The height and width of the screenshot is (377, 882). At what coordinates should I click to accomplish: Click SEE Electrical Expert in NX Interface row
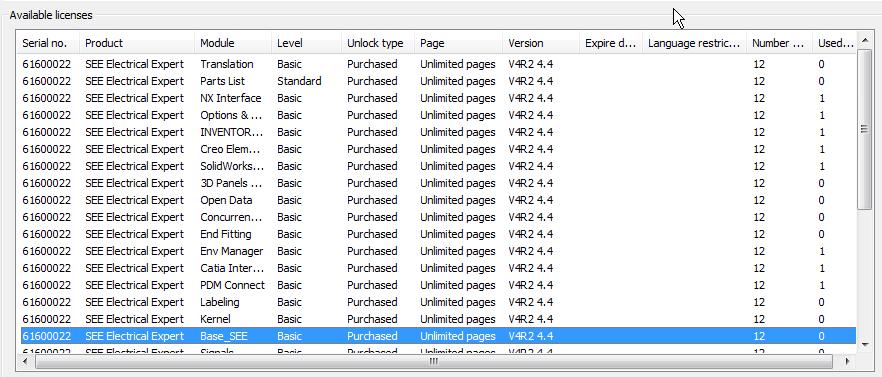(x=134, y=98)
